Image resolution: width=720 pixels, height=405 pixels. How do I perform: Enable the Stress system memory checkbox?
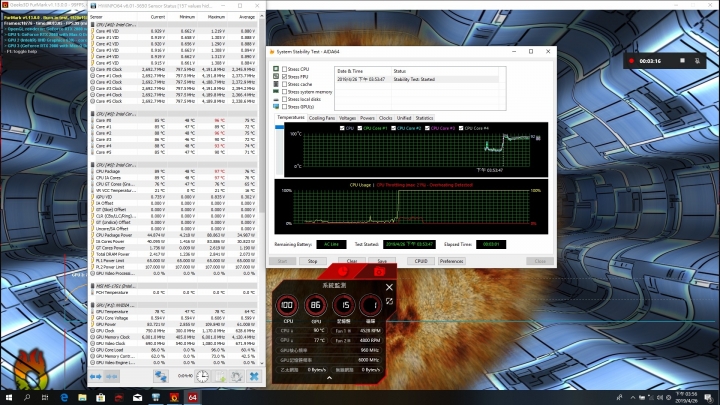(x=284, y=92)
